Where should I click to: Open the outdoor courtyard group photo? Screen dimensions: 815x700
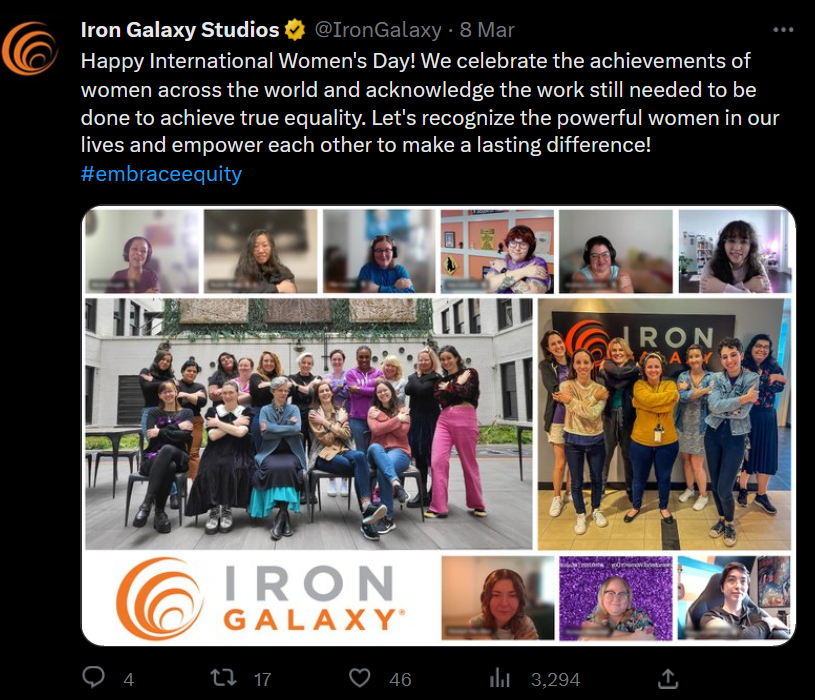point(308,423)
